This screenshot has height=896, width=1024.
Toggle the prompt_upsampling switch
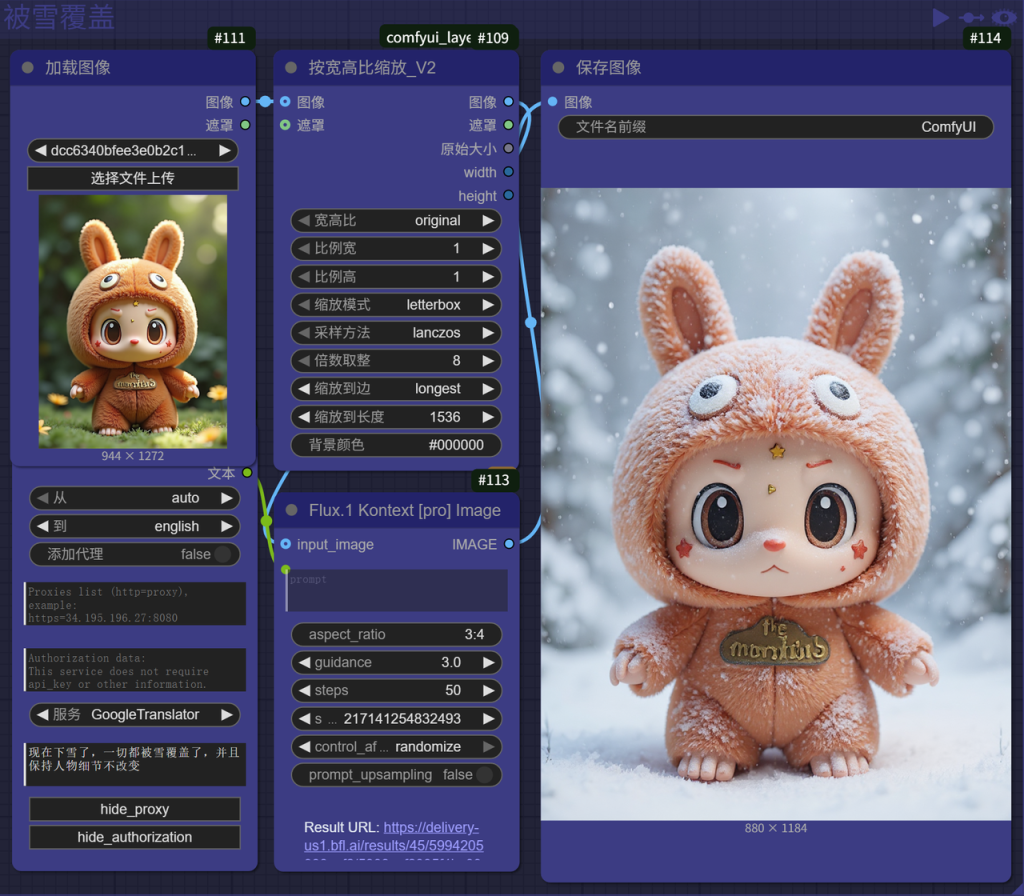(485, 775)
